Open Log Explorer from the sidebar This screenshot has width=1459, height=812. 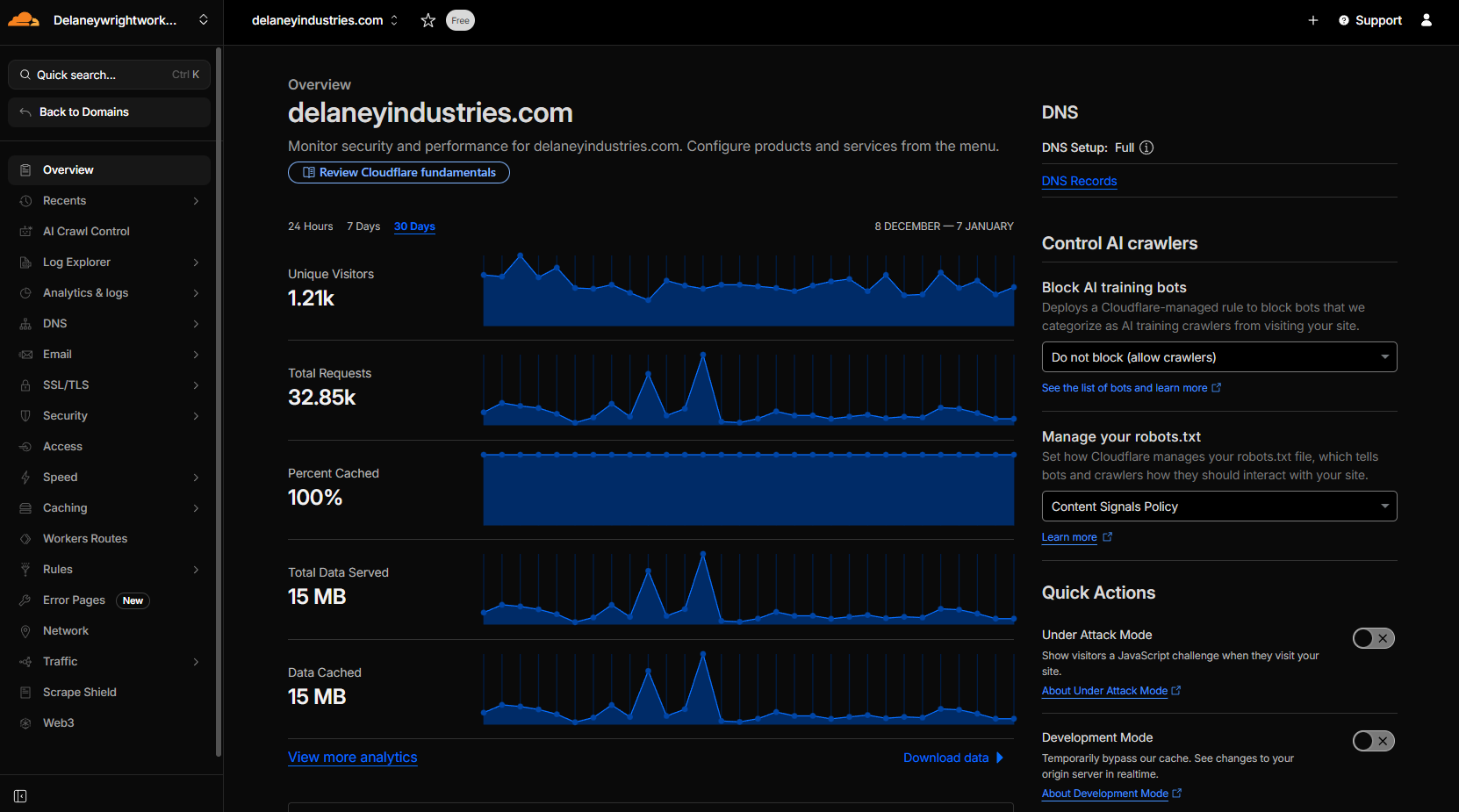click(x=76, y=262)
